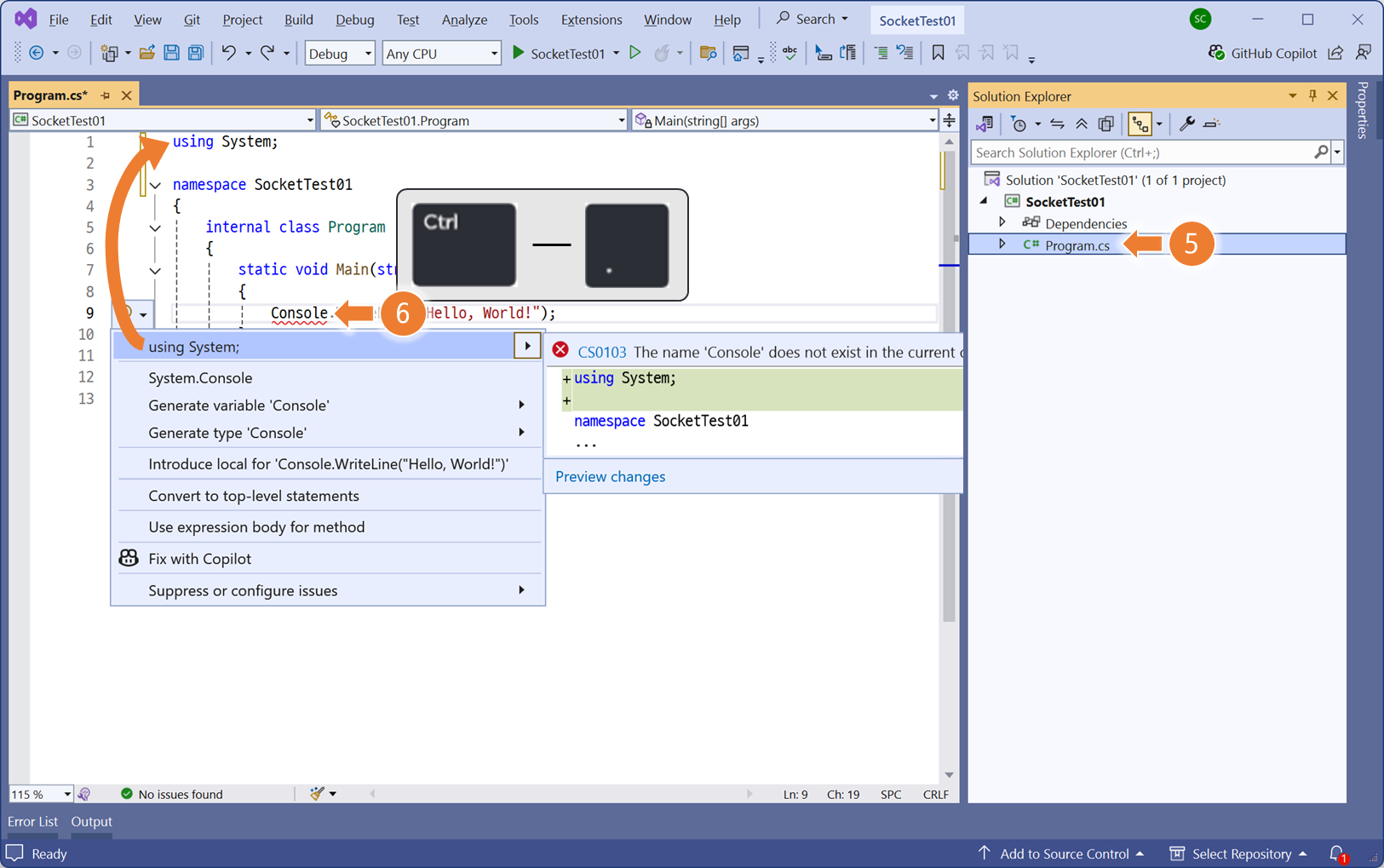1384x868 pixels.
Task: Click the spell checker abc icon
Action: pos(790,53)
